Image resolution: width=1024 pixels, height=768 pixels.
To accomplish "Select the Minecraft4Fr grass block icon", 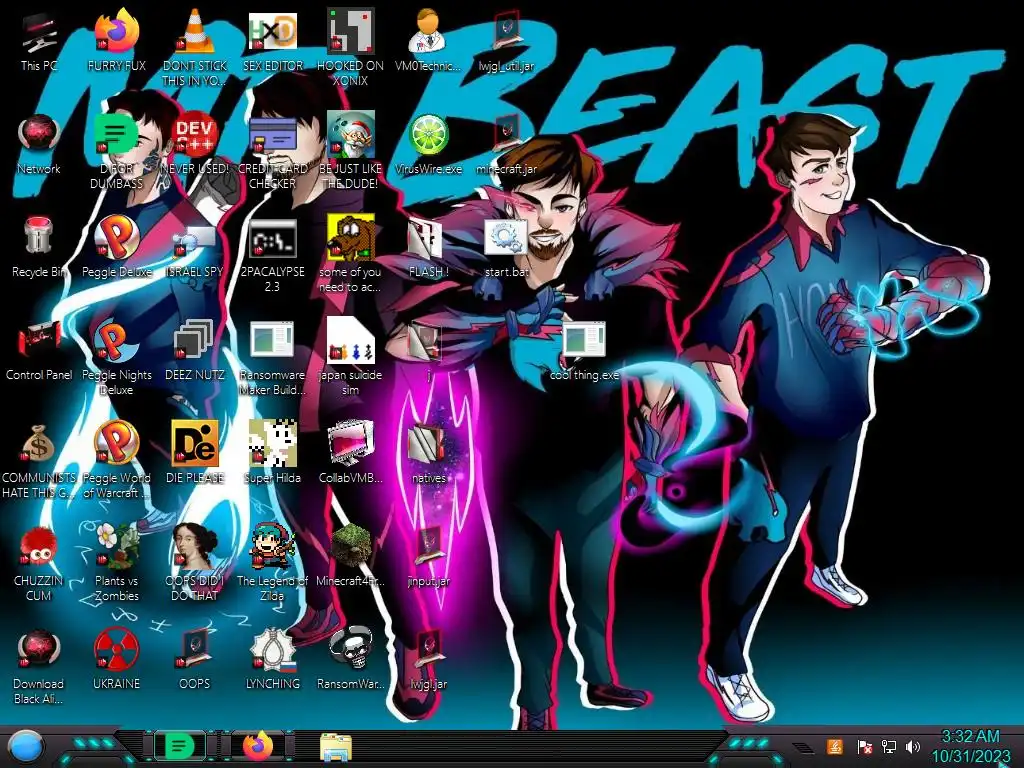I will [350, 546].
